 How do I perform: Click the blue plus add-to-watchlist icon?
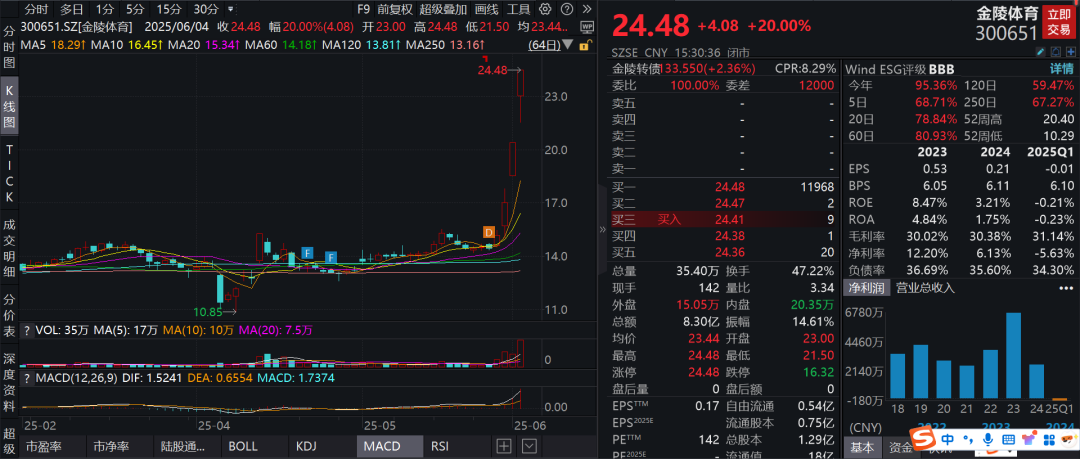coord(1069,52)
